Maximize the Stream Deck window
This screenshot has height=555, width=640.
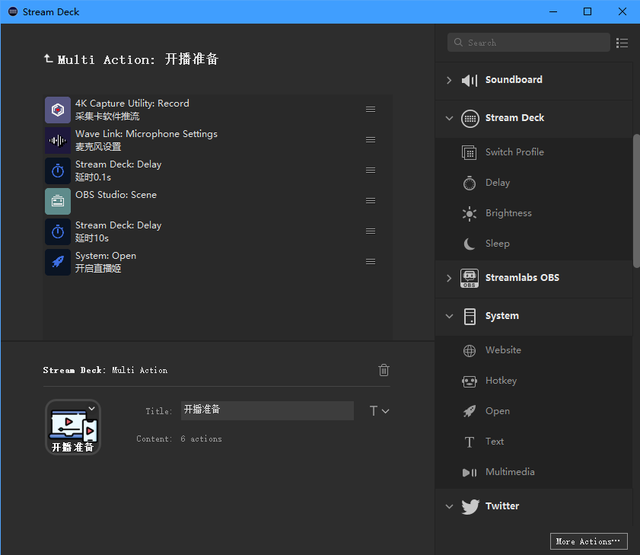pyautogui.click(x=587, y=11)
